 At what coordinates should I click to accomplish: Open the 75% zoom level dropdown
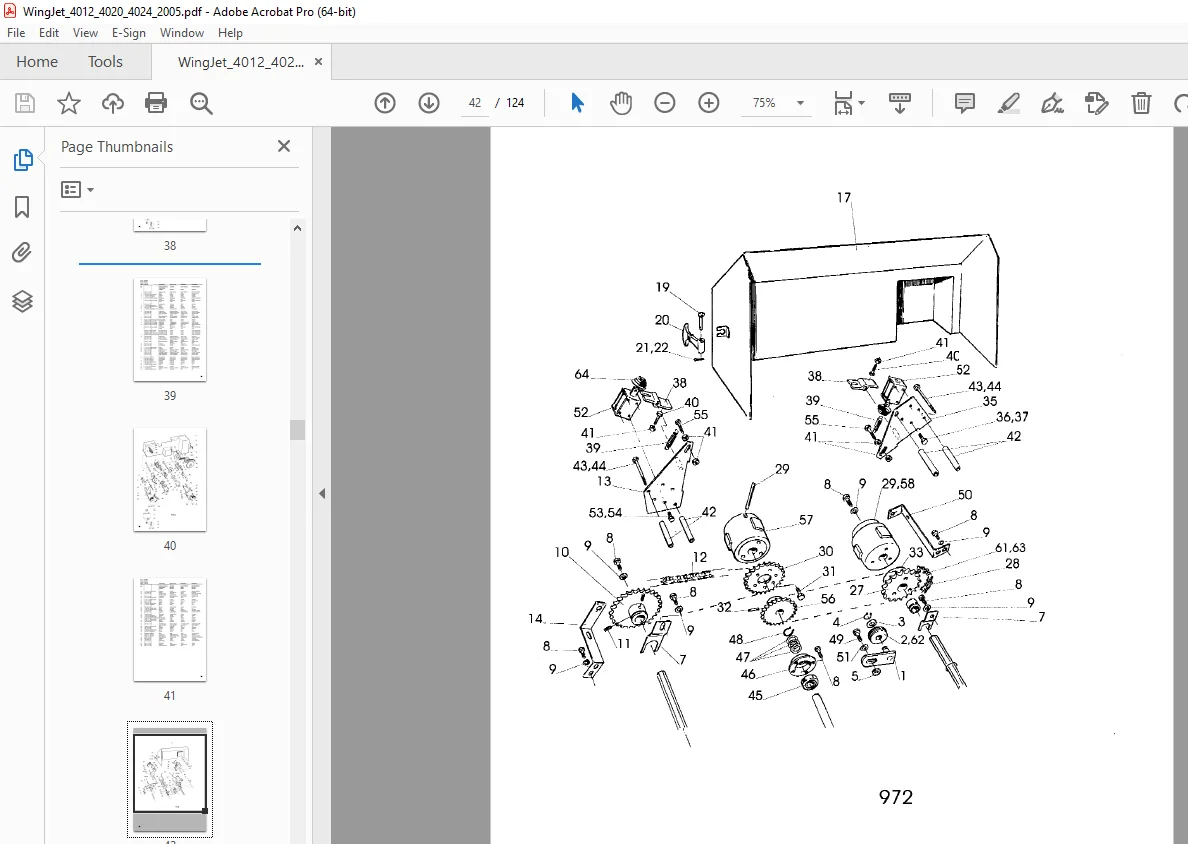click(777, 103)
